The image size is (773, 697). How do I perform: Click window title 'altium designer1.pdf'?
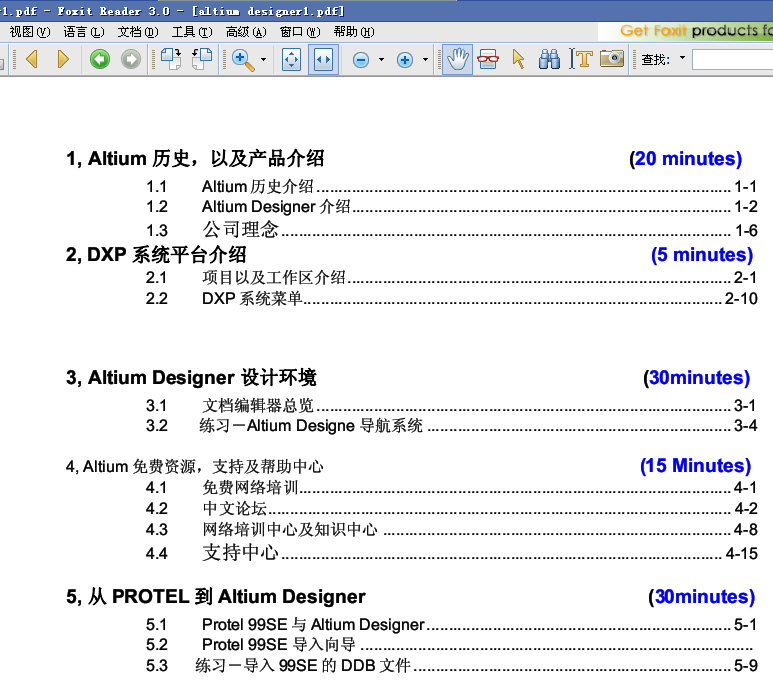(x=268, y=11)
